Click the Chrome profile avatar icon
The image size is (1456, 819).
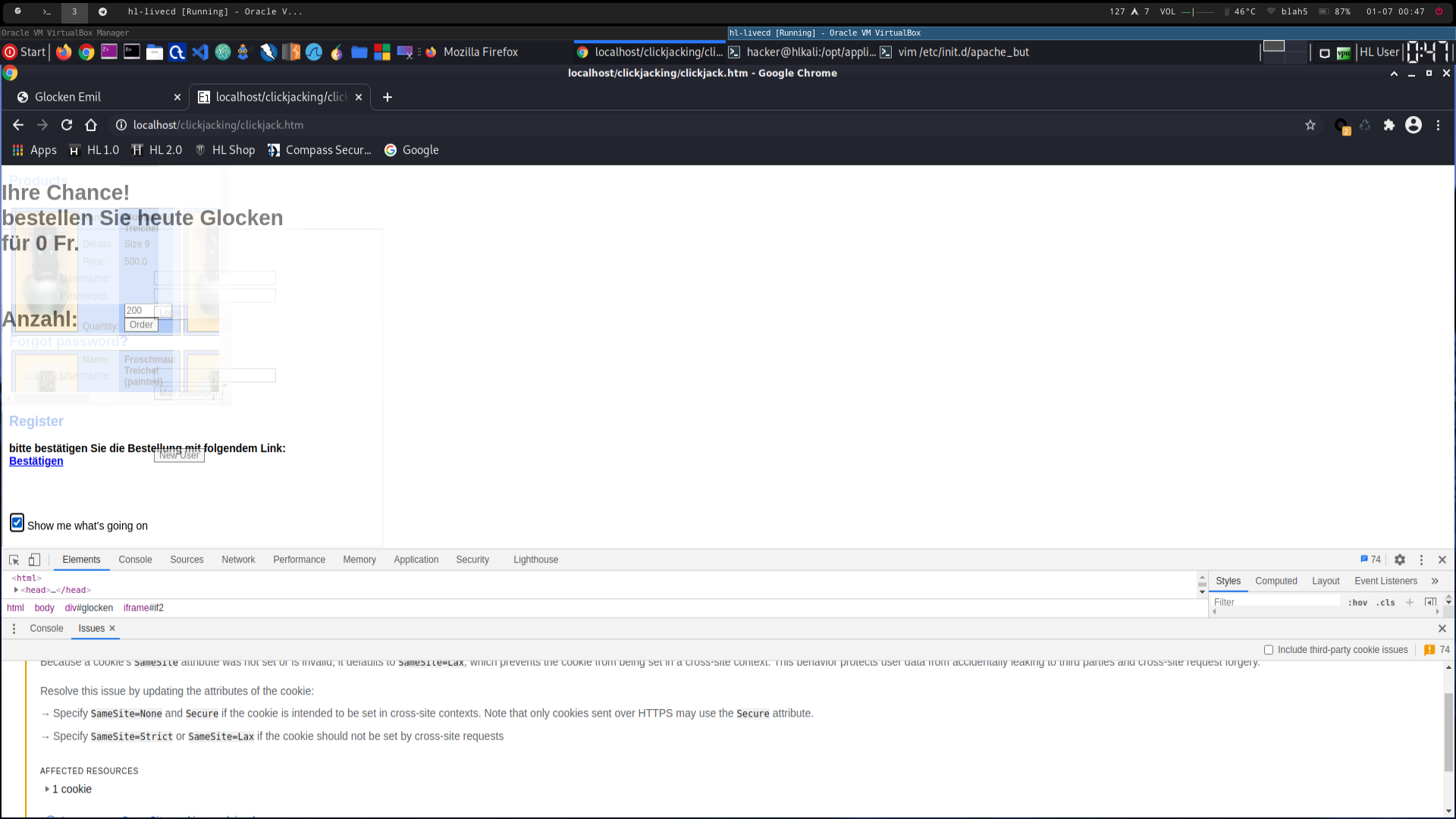[x=1414, y=125]
